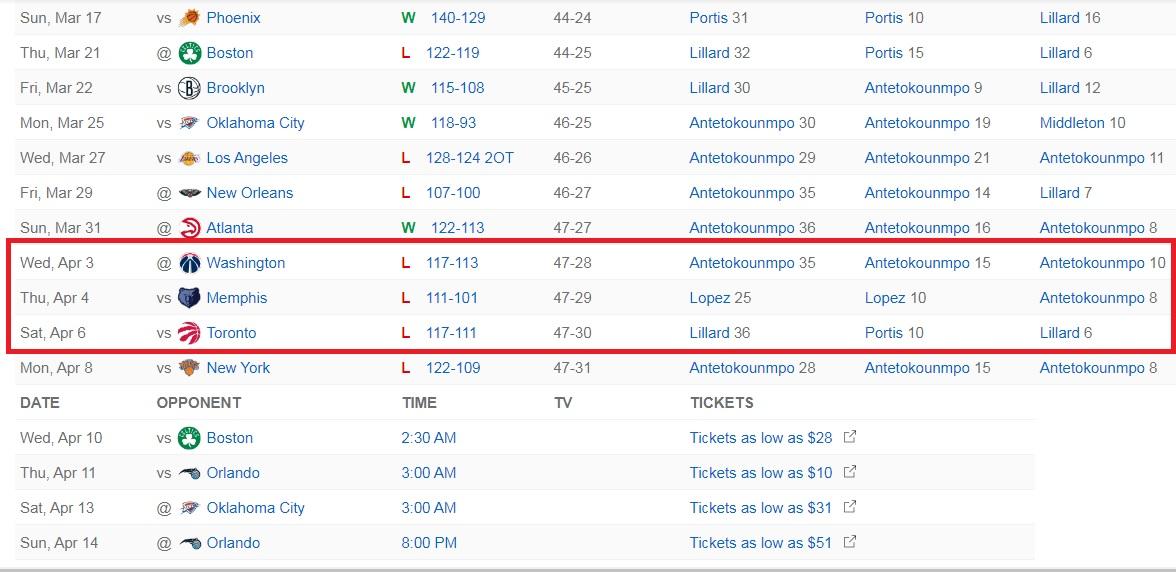This screenshot has width=1176, height=572.
Task: Open the 140-129 Phoenix game score
Action: [458, 18]
